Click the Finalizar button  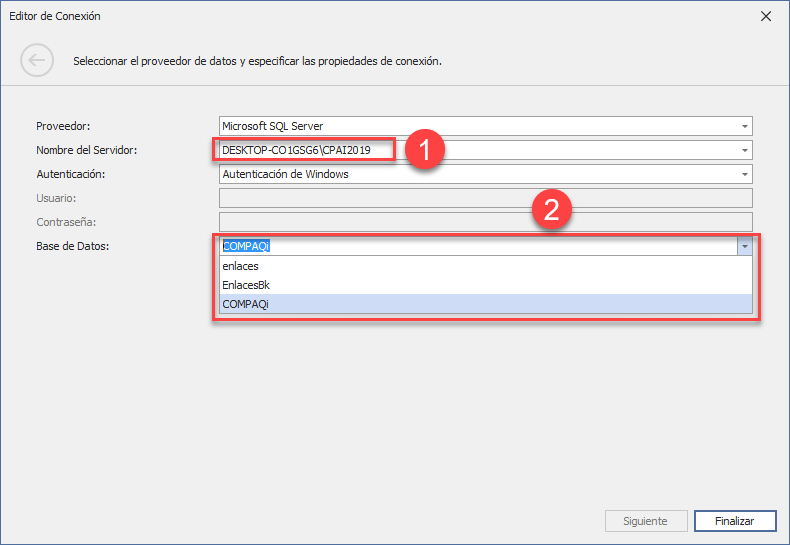735,521
